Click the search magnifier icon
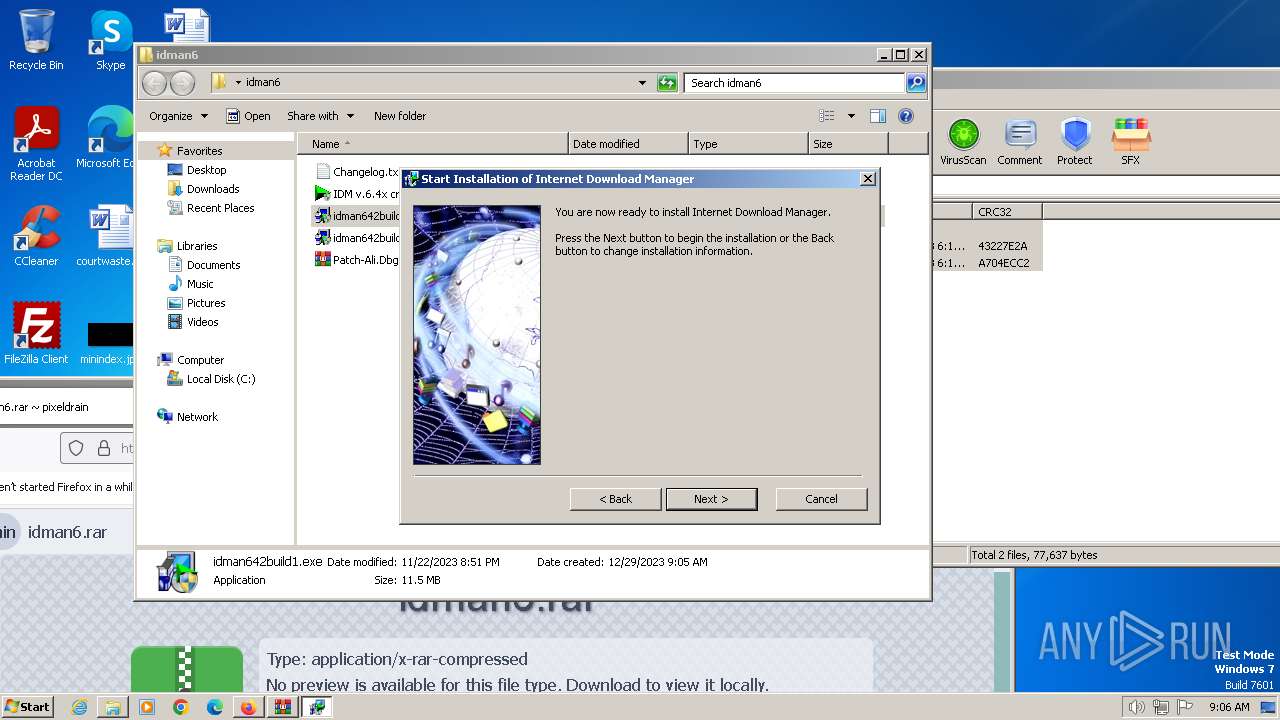 point(915,83)
